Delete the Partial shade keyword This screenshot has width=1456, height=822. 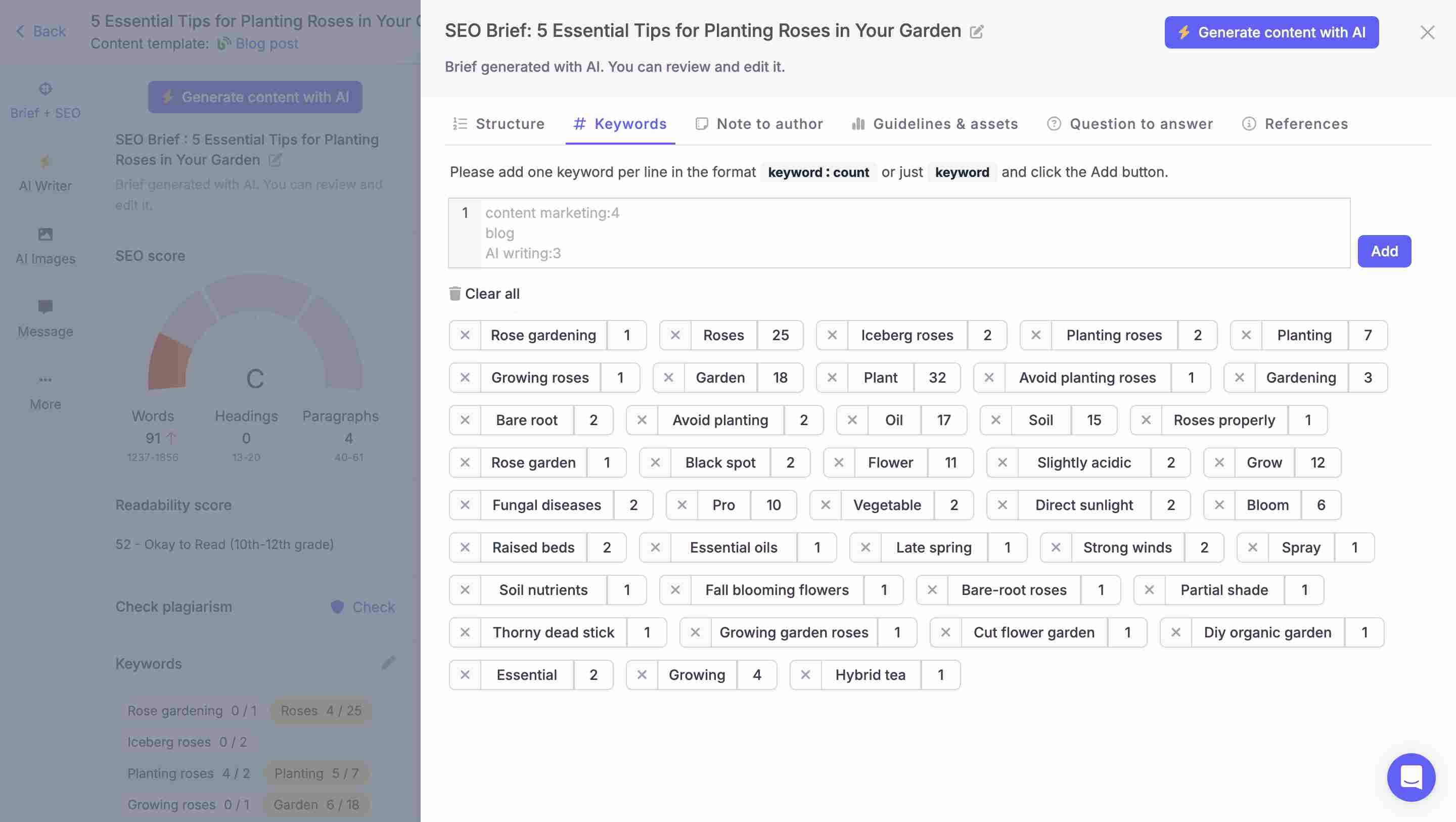pos(1149,589)
